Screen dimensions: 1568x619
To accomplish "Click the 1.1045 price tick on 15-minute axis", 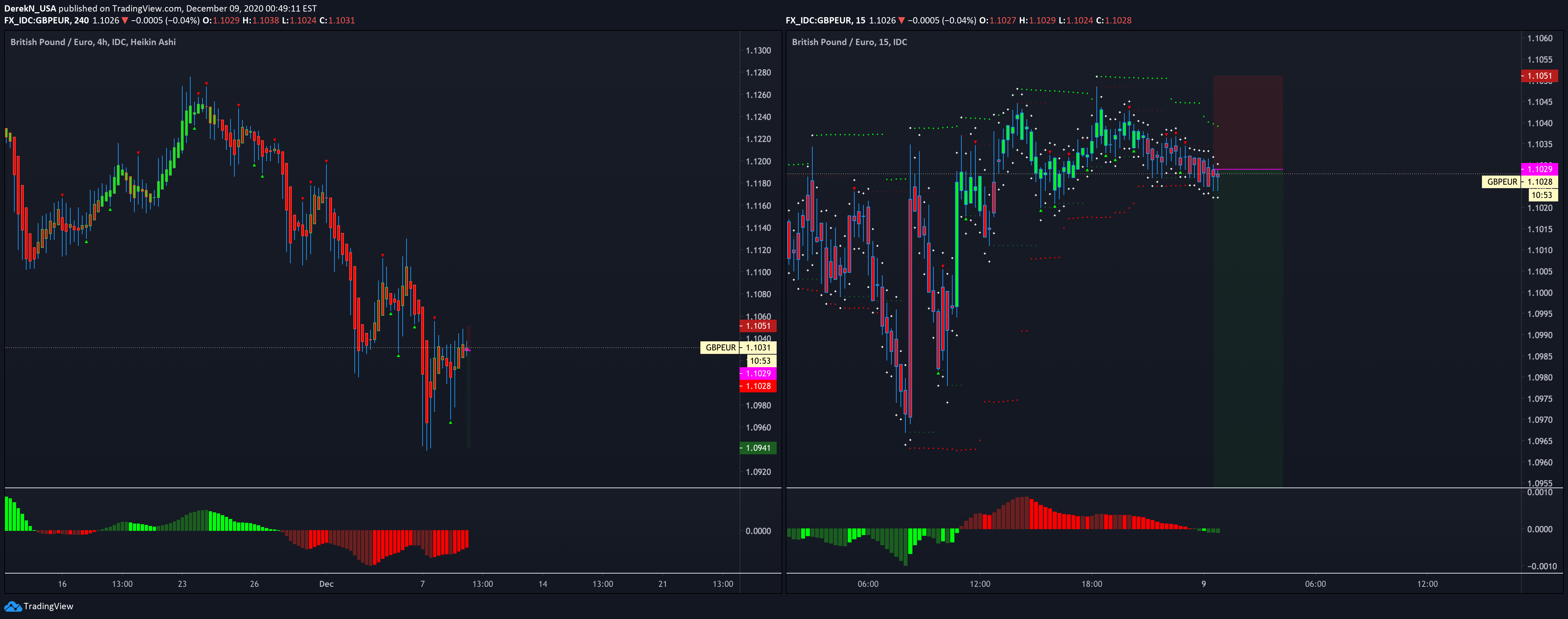I will point(1540,102).
